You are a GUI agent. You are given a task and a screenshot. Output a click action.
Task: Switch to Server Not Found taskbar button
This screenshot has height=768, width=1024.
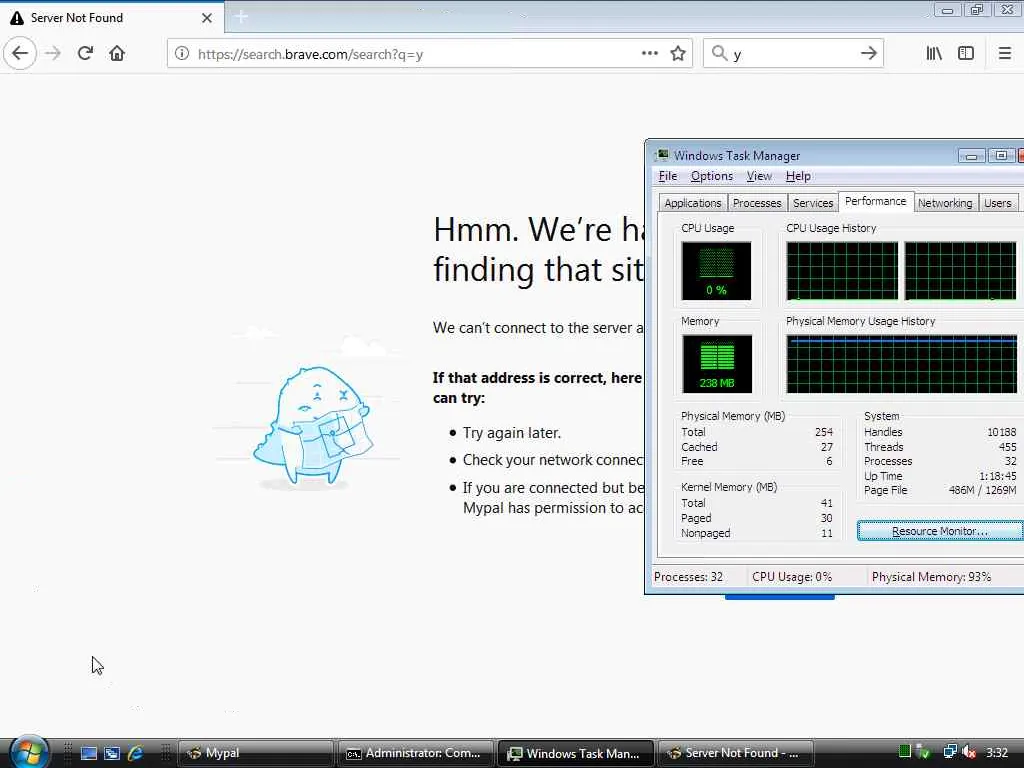click(736, 753)
